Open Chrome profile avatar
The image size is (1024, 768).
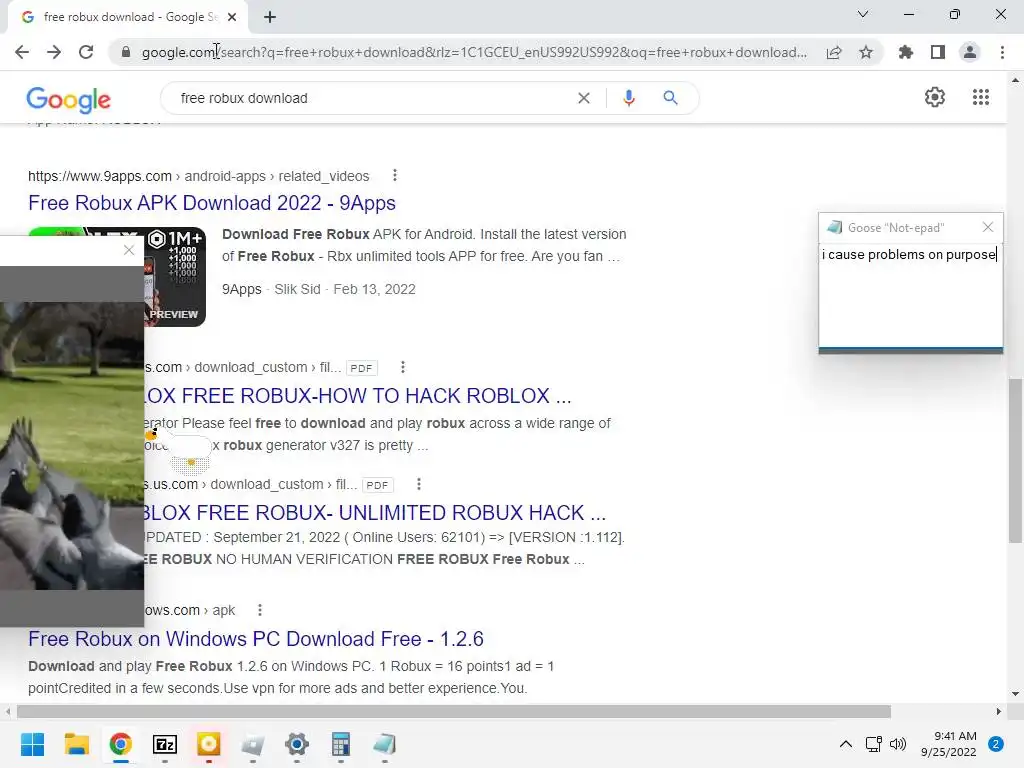pos(970,52)
